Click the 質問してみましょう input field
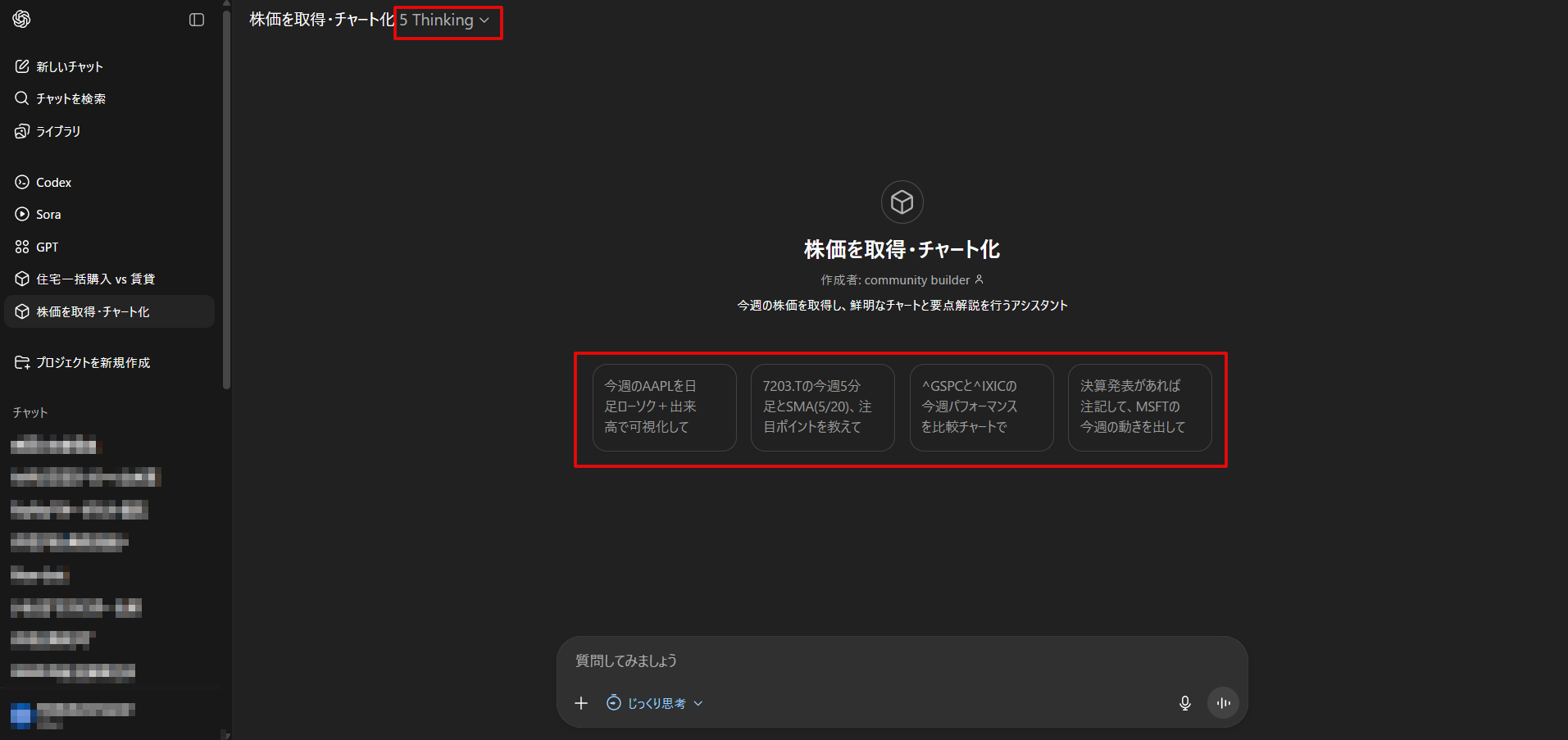The width and height of the screenshot is (1568, 740). [869, 661]
